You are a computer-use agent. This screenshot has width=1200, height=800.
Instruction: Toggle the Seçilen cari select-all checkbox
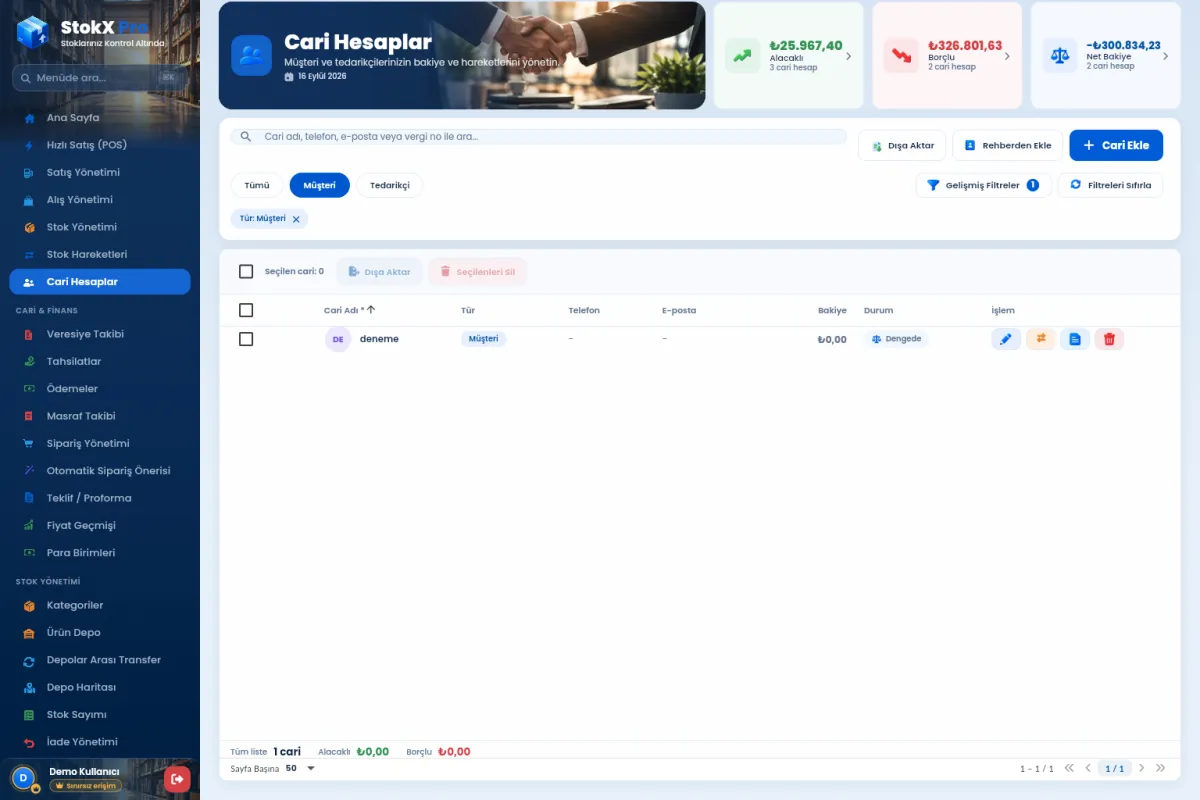pos(246,271)
